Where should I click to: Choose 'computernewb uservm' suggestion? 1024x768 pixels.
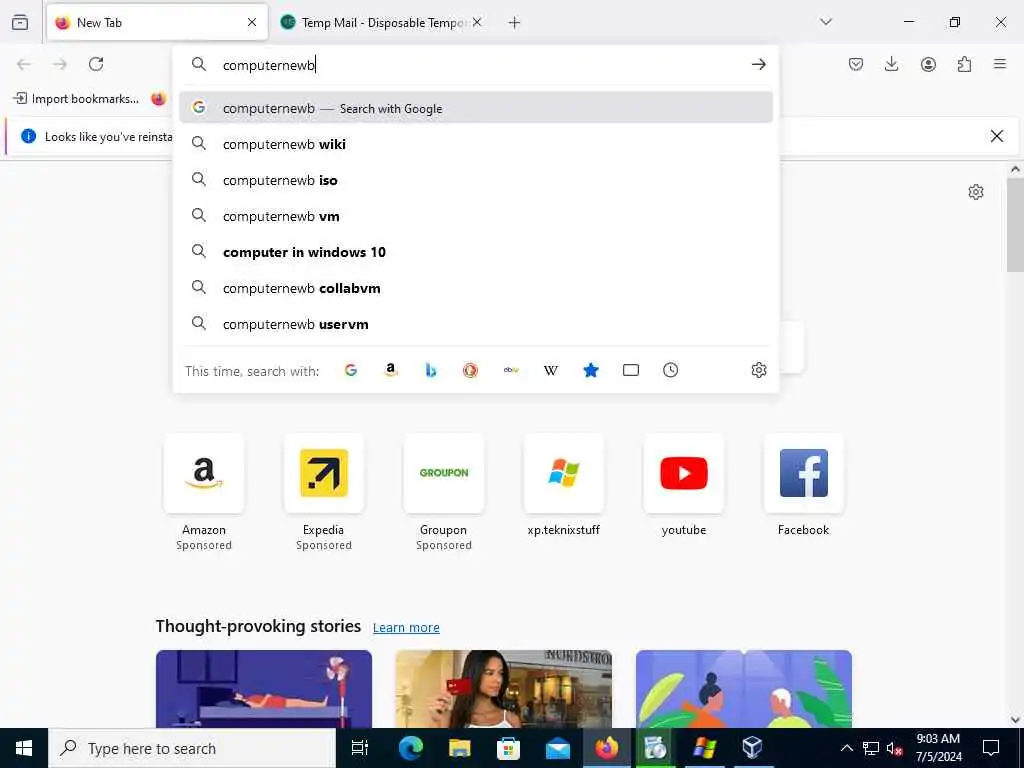tap(476, 324)
